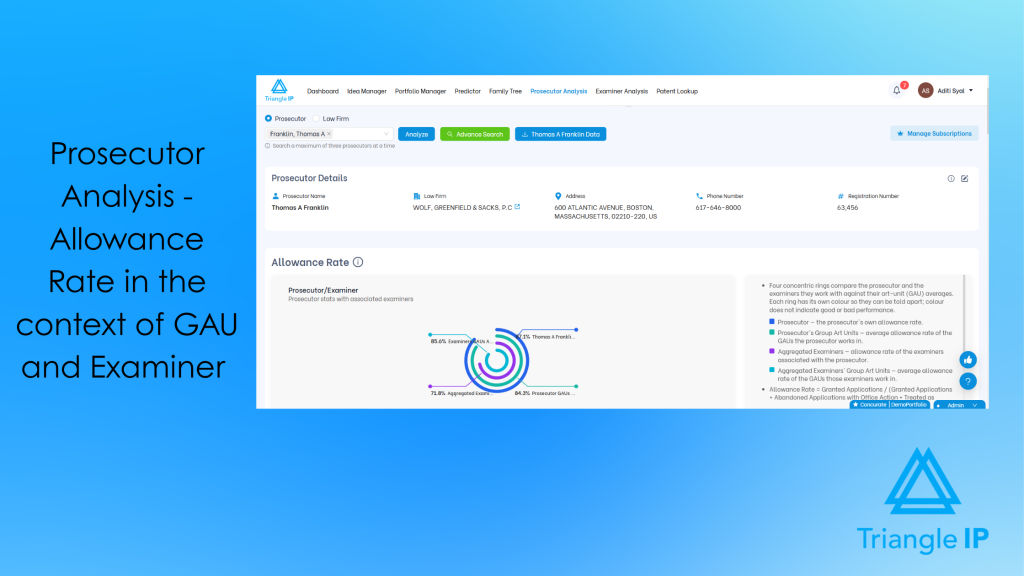Click the Triangle IP logo in navbar
1024x576 pixels.
[x=279, y=90]
